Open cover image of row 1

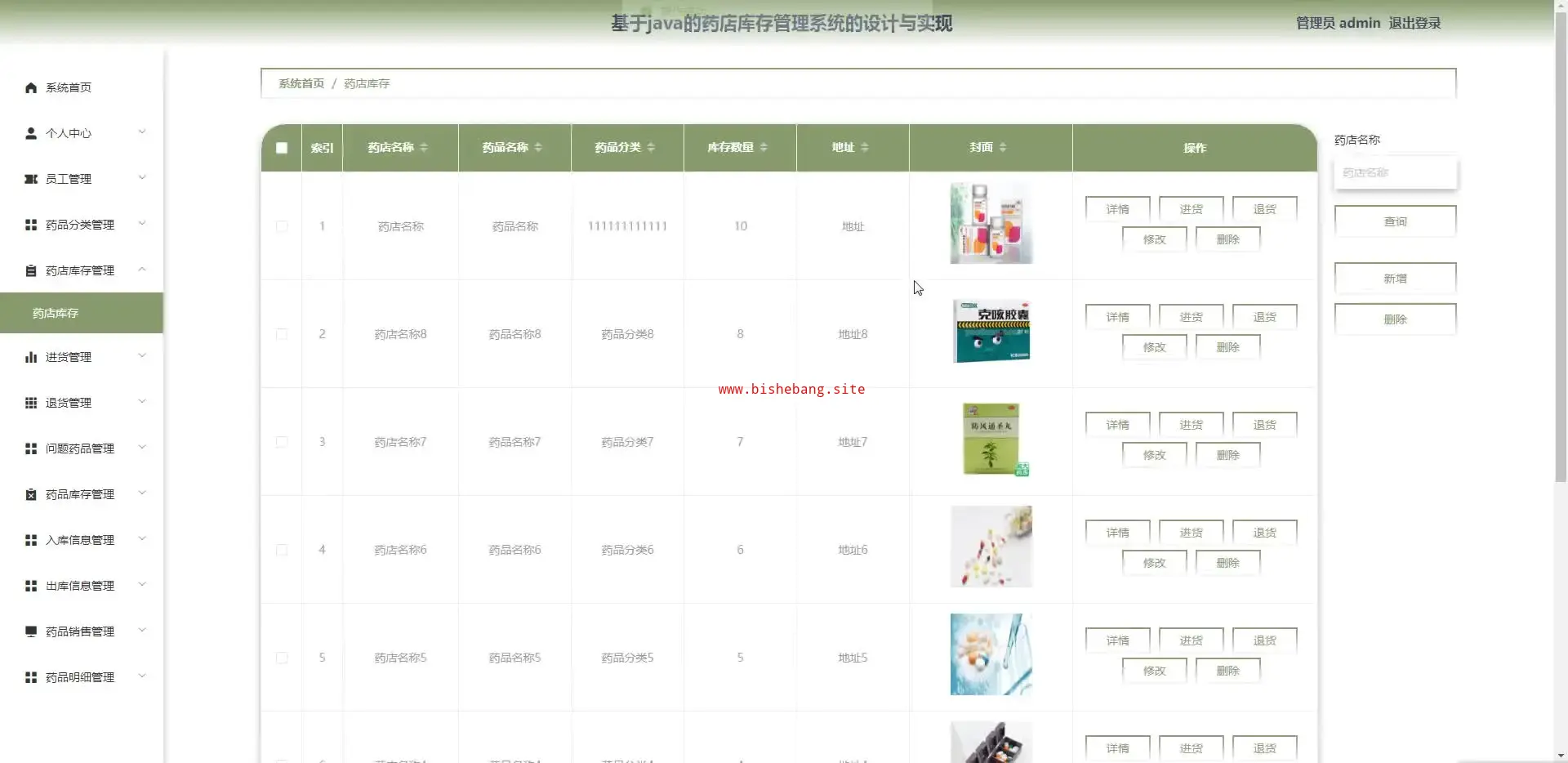coord(991,223)
